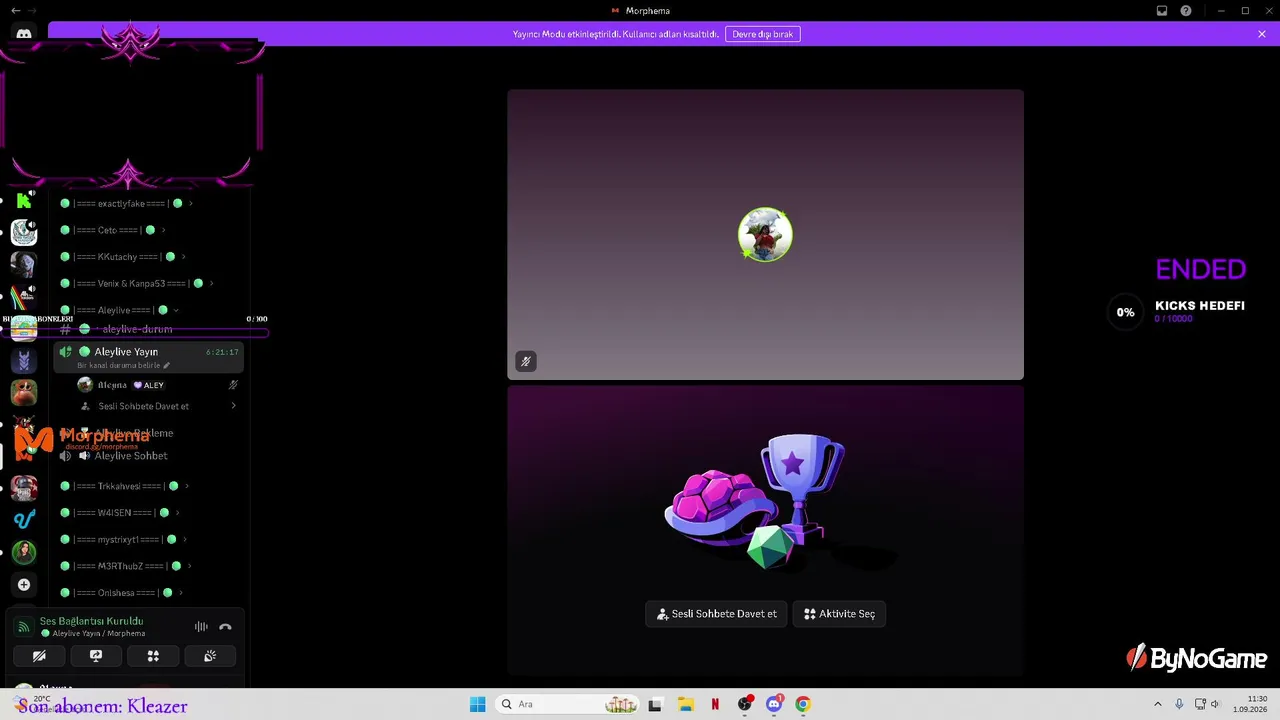Open network settings in system tray
This screenshot has width=1280, height=720.
tap(1199, 704)
